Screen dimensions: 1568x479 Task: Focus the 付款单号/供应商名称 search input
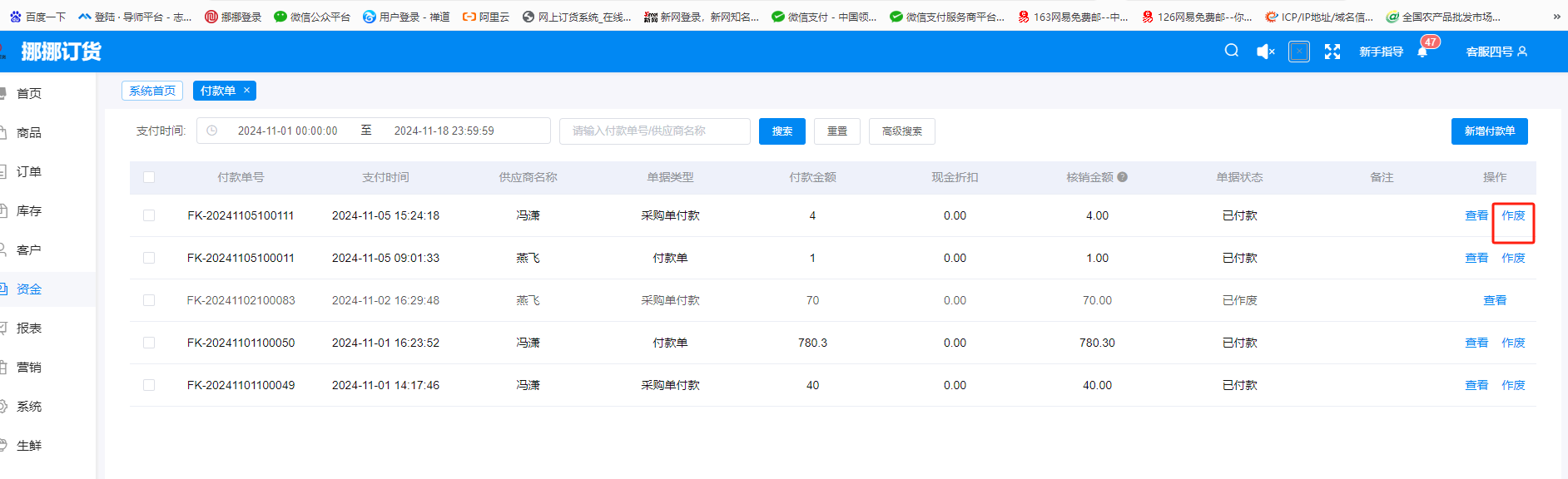click(x=654, y=131)
